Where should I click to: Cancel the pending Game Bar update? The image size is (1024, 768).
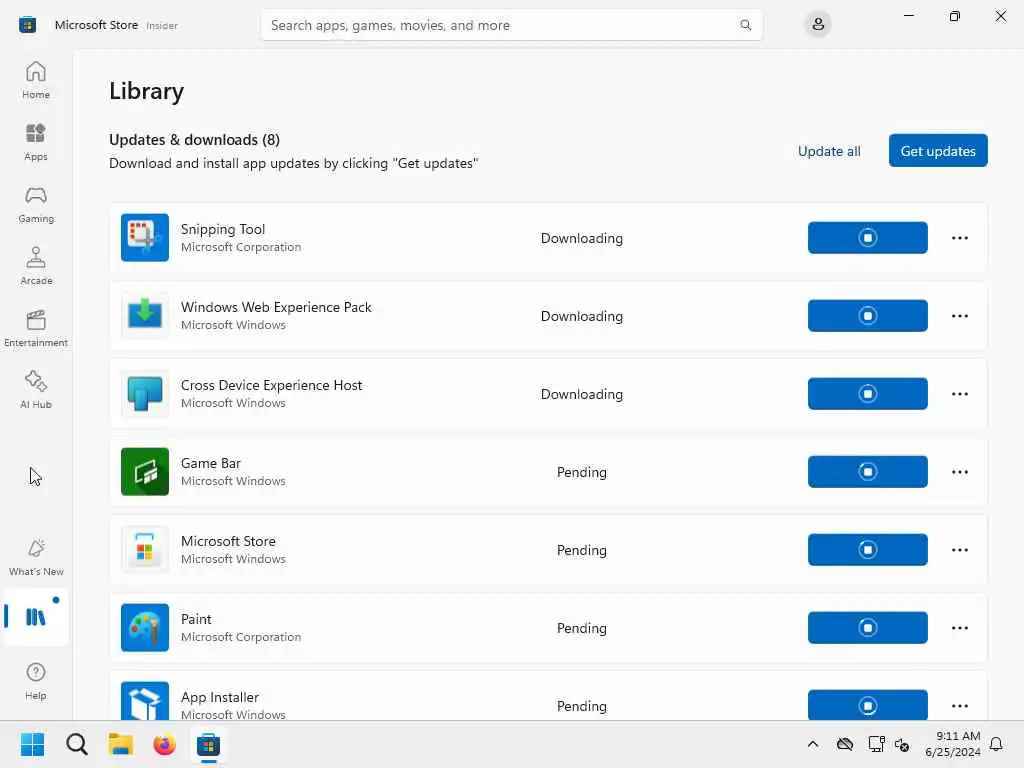[x=867, y=472]
